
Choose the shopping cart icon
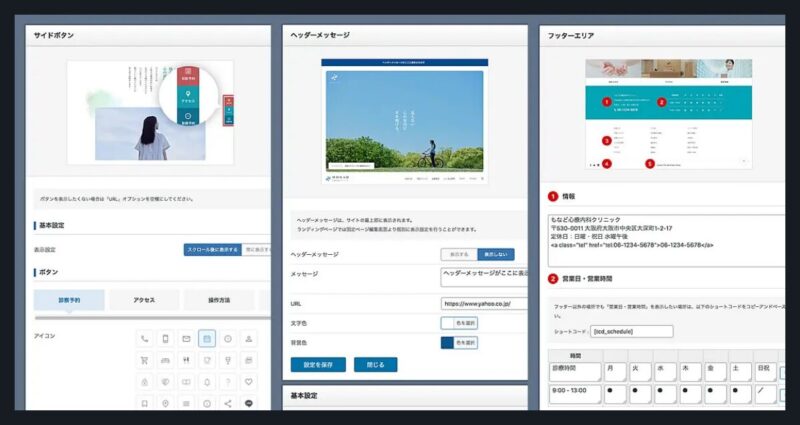[144, 361]
